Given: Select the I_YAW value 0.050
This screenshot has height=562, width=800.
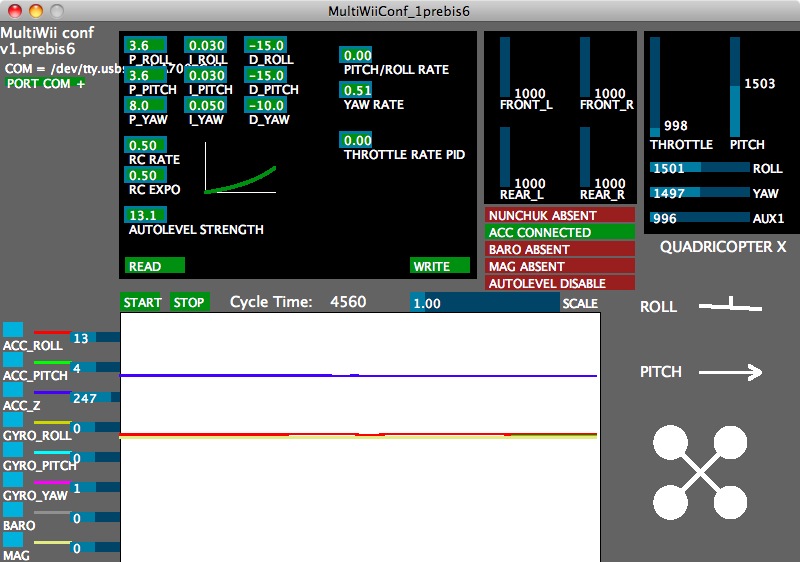Looking at the screenshot, I should (206, 106).
